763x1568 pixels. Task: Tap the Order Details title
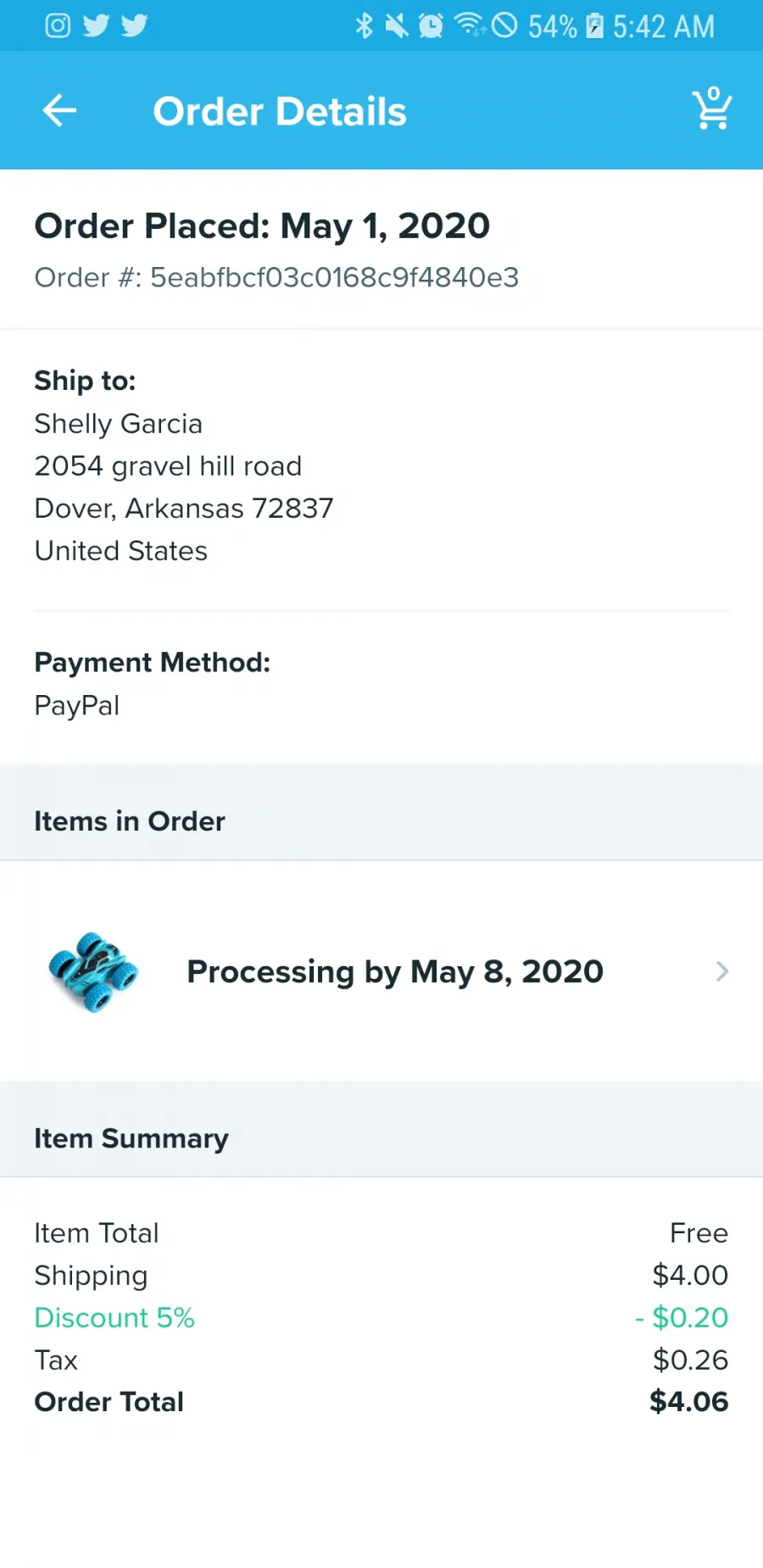[280, 111]
